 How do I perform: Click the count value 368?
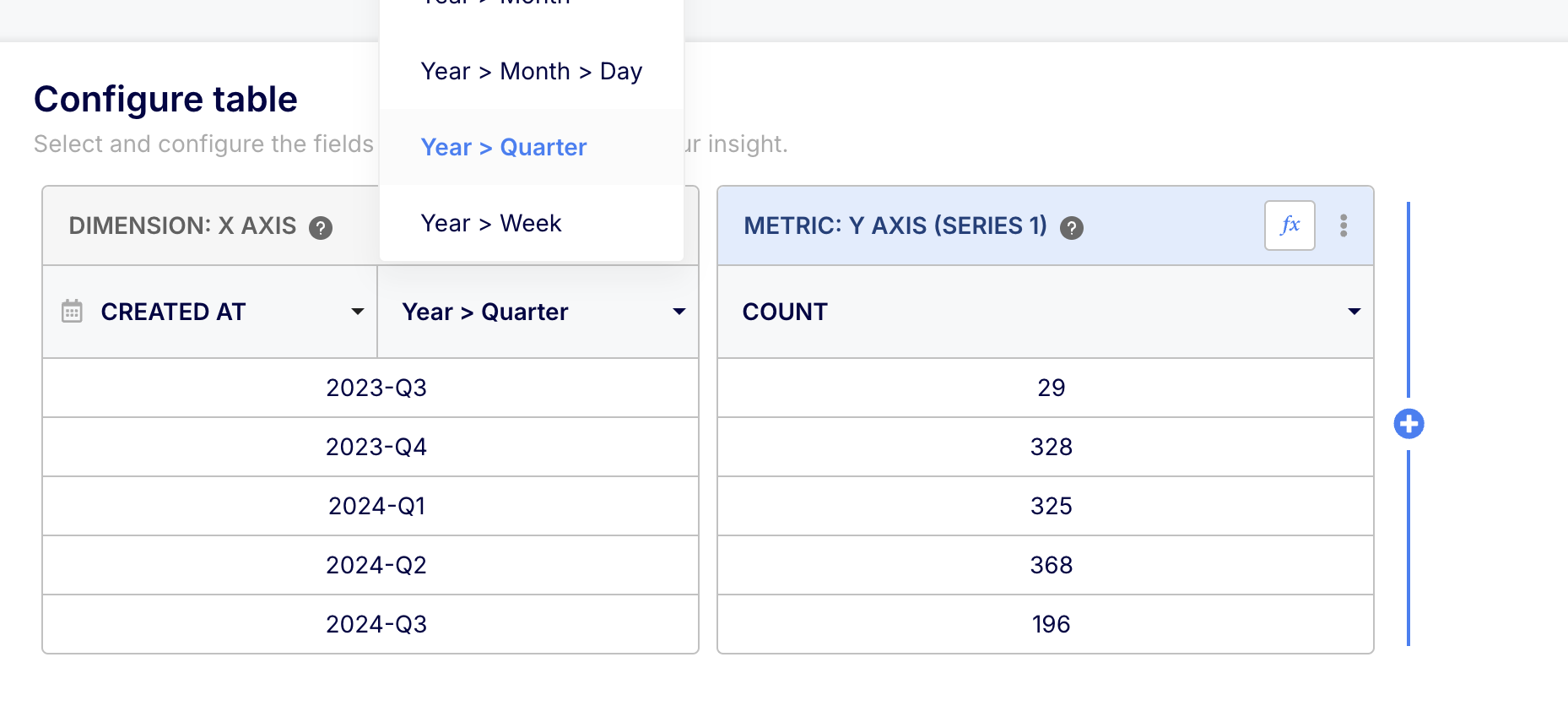[x=1051, y=565]
